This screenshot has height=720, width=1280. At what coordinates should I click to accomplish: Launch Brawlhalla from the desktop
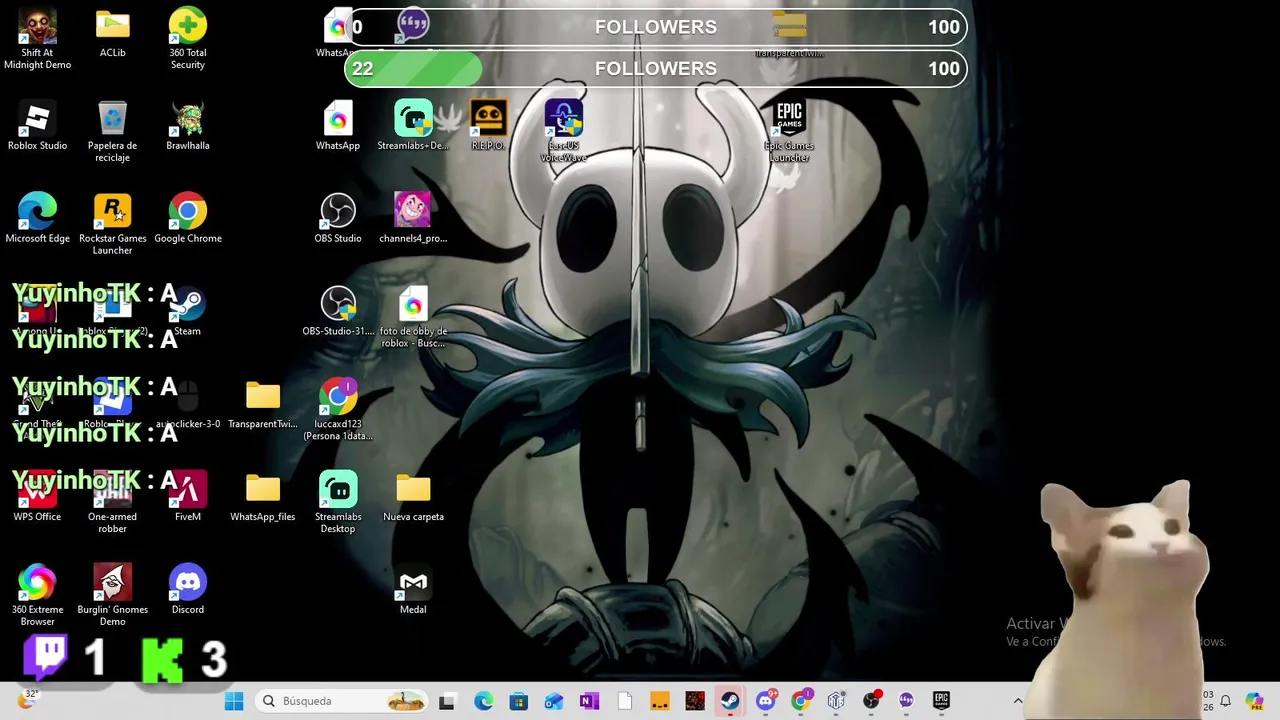pyautogui.click(x=187, y=126)
